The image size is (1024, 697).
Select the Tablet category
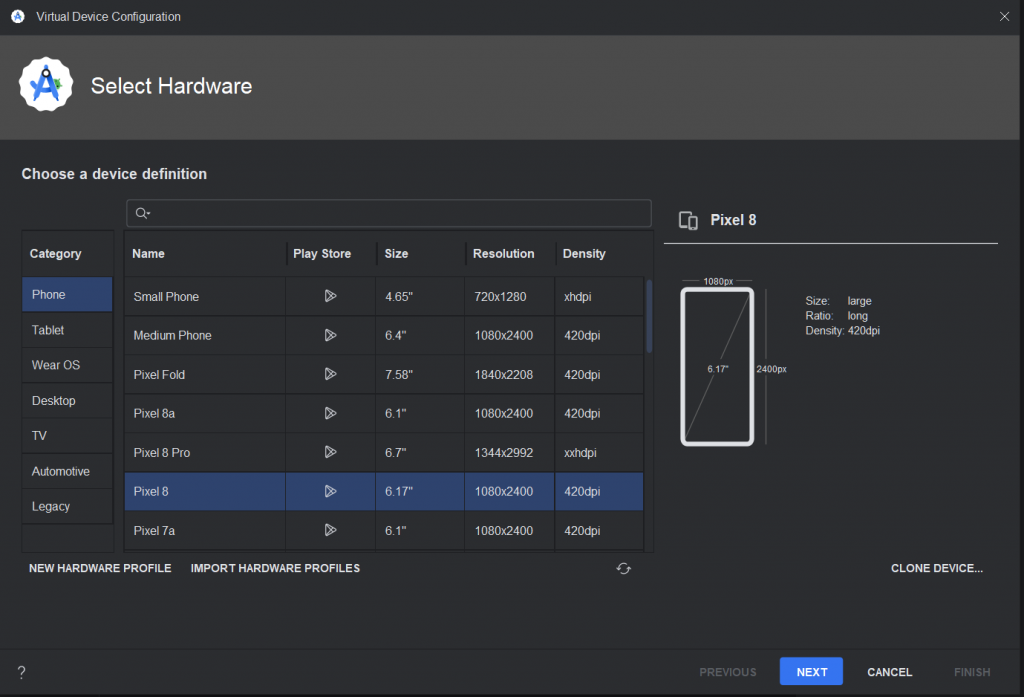[x=67, y=330]
